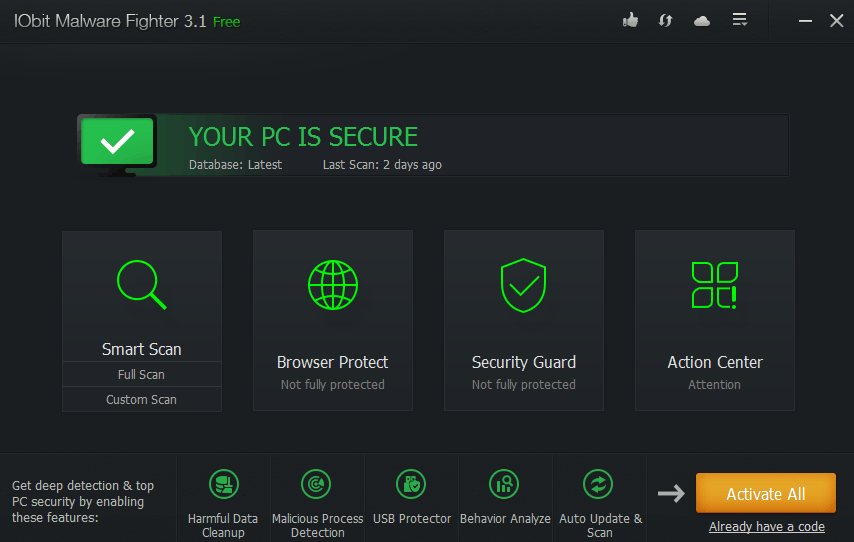This screenshot has height=542, width=854.
Task: Open Action Center grid icon
Action: 715,285
